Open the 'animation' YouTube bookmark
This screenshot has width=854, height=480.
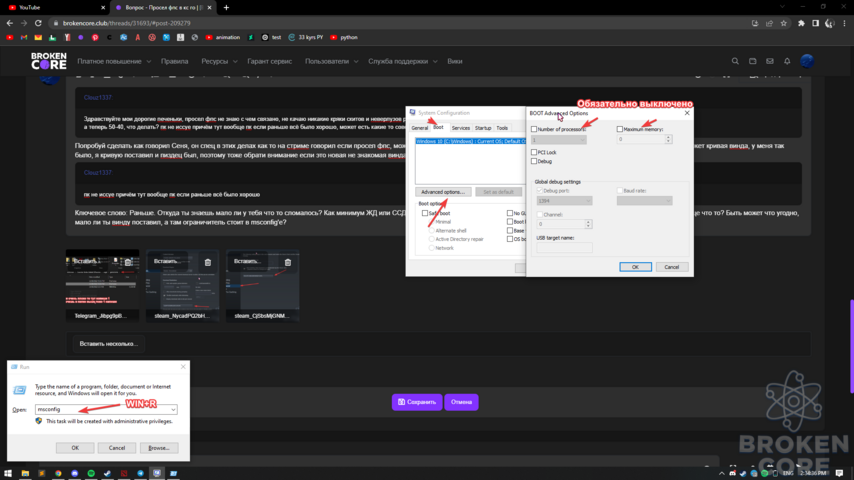(x=223, y=38)
